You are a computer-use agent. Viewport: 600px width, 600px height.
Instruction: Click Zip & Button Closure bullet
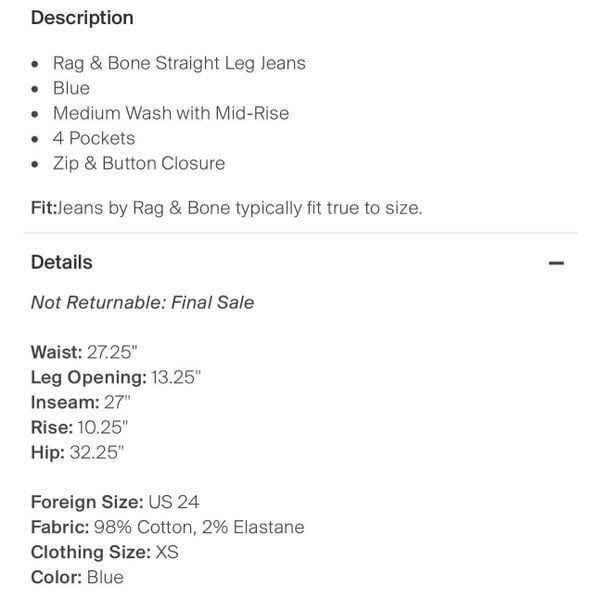139,163
